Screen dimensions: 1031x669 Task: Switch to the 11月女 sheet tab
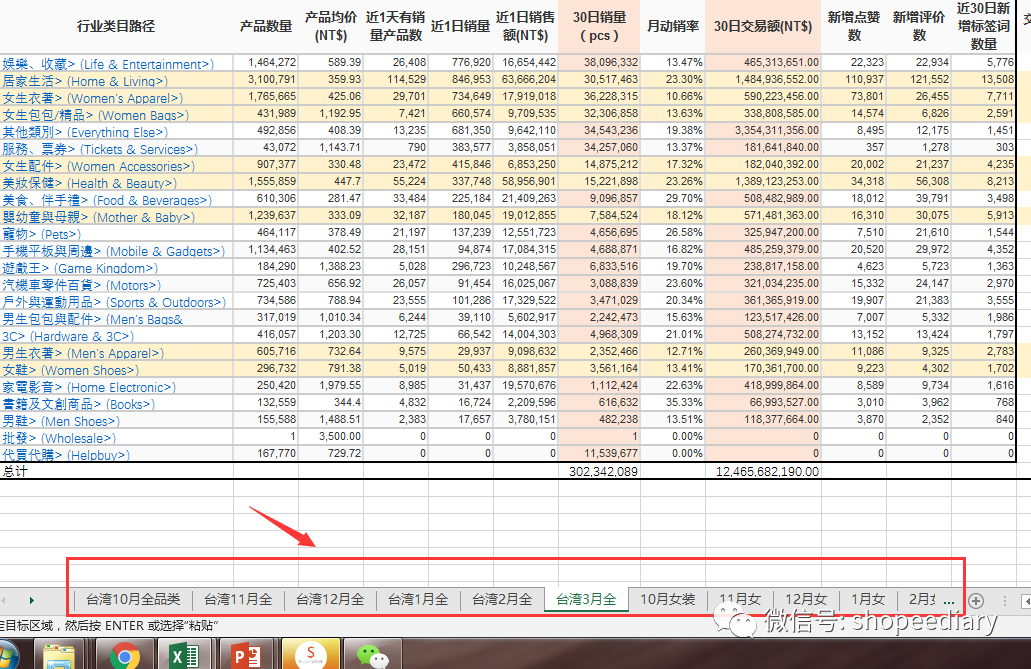pyautogui.click(x=740, y=599)
